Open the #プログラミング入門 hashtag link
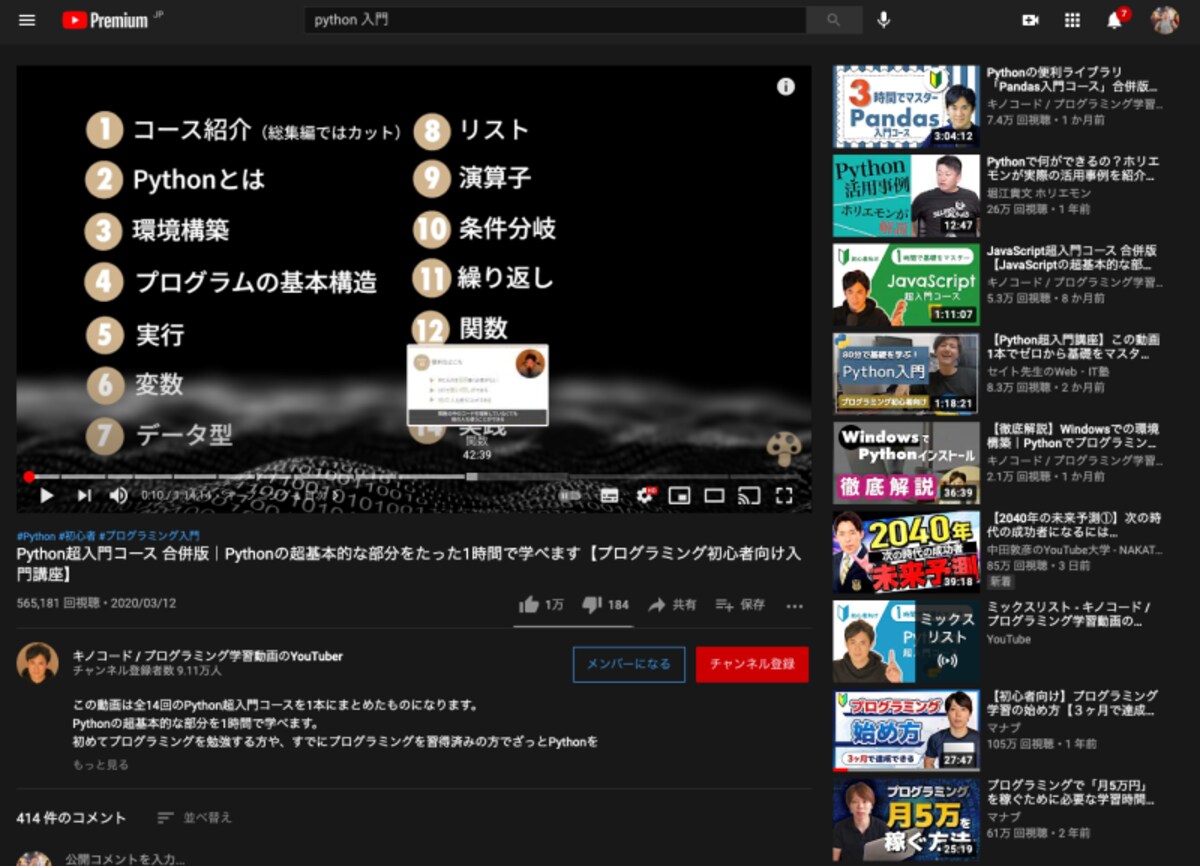This screenshot has width=1200, height=866. click(148, 536)
